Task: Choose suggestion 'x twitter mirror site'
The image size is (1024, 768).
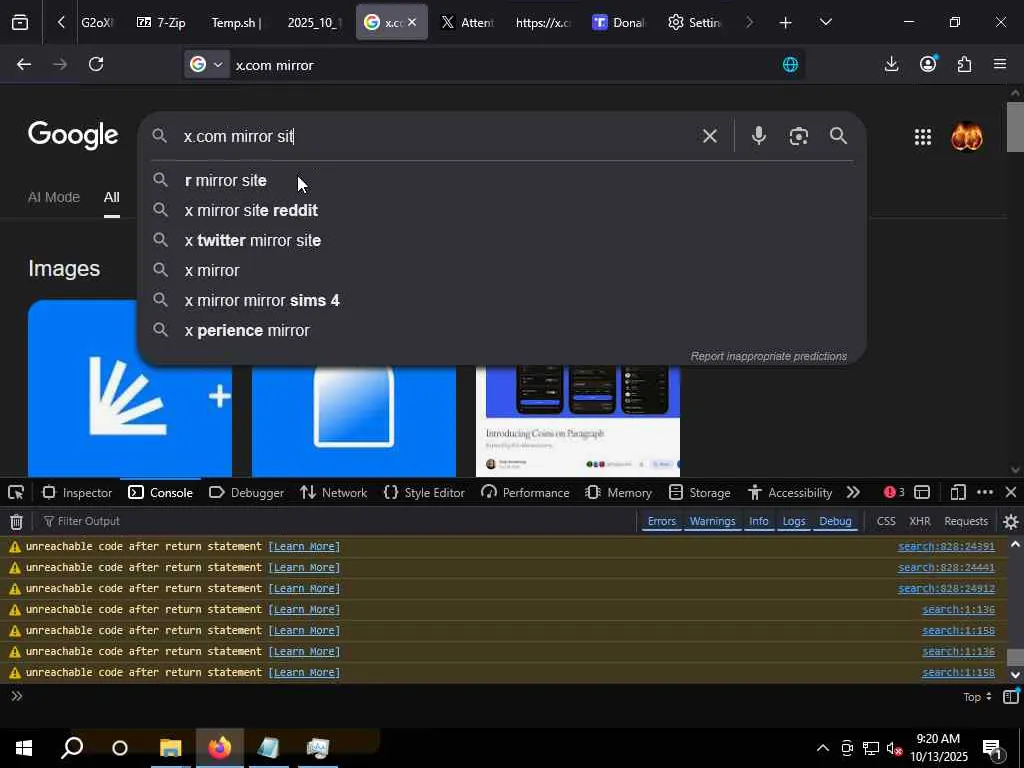Action: [x=502, y=240]
